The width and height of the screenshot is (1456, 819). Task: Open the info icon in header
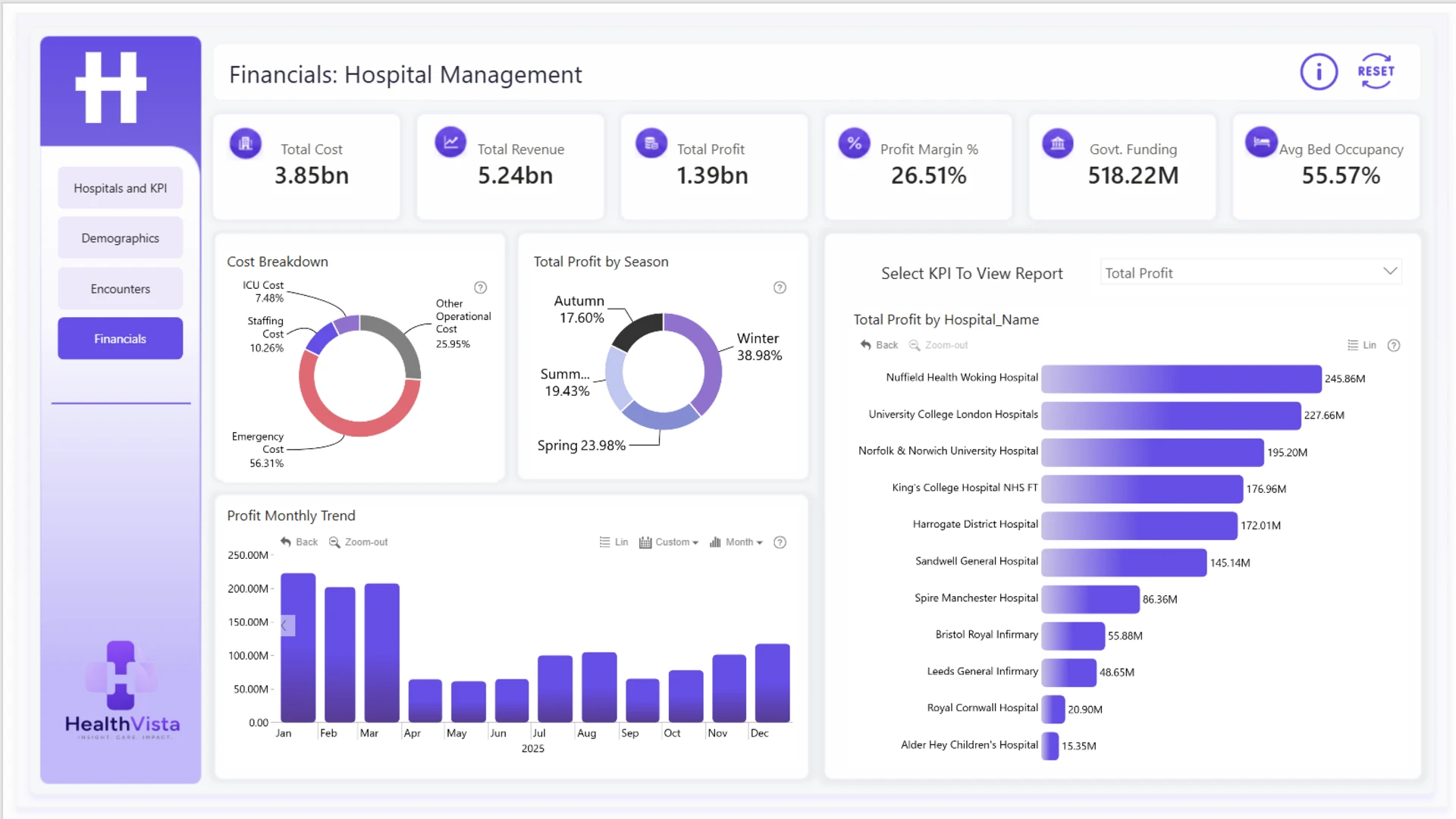[x=1319, y=72]
